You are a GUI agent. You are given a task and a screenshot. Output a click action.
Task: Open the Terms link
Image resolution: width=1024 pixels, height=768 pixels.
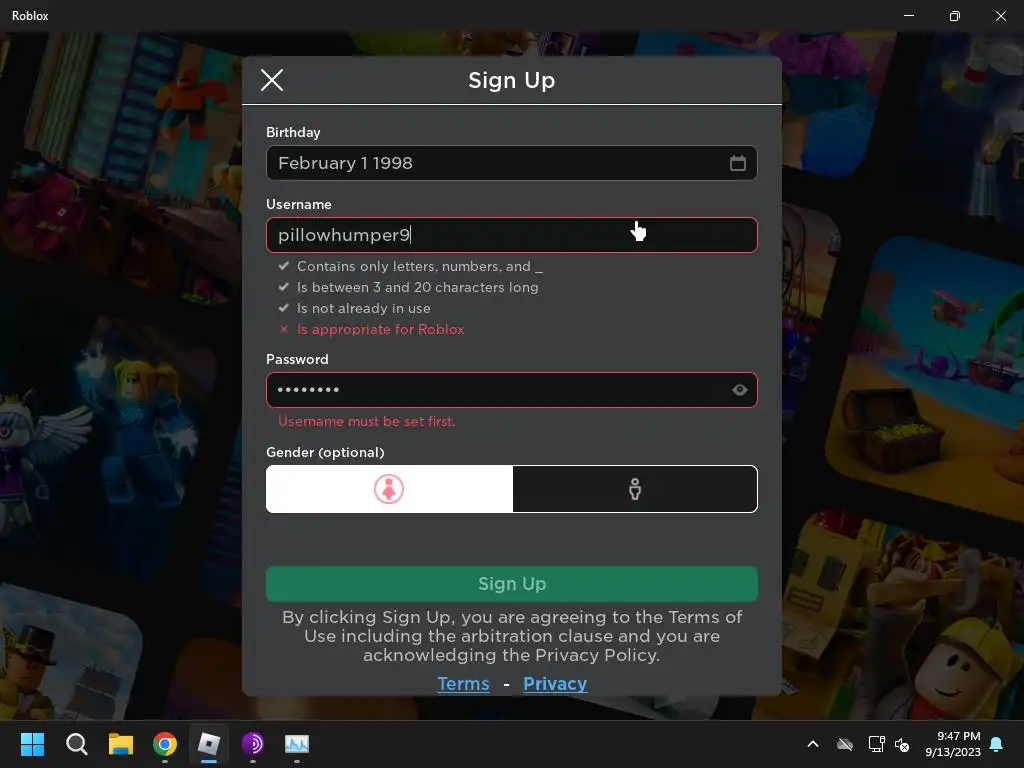[x=463, y=684]
